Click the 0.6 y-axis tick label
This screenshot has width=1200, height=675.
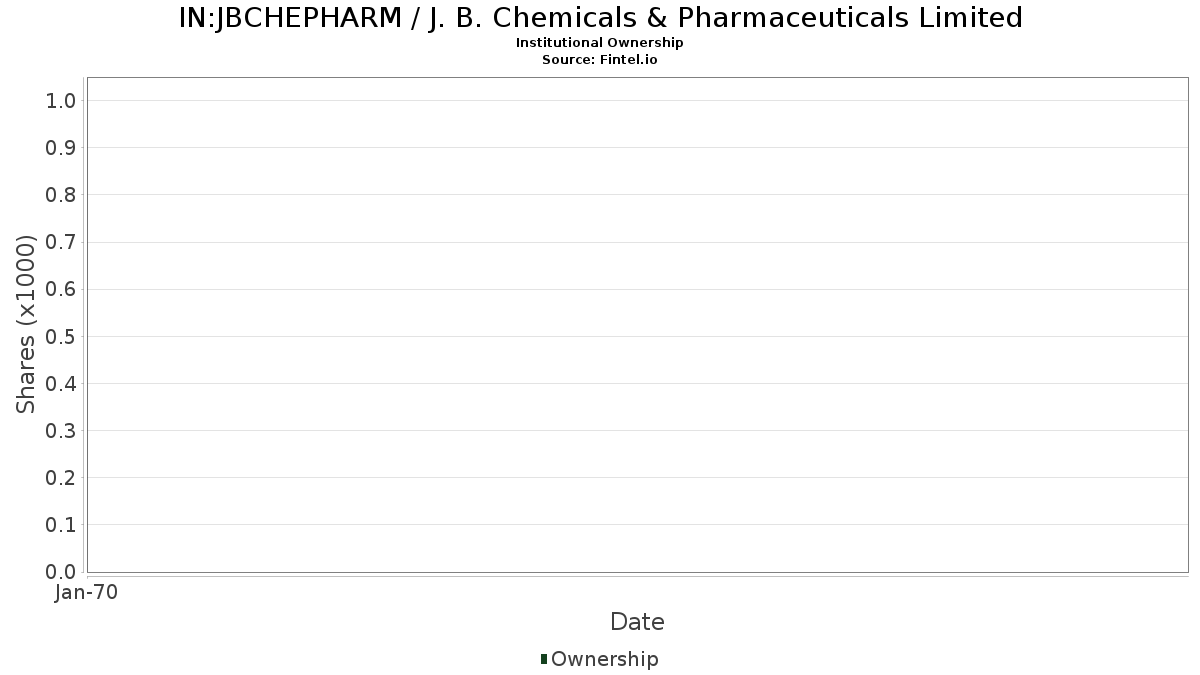(x=61, y=289)
